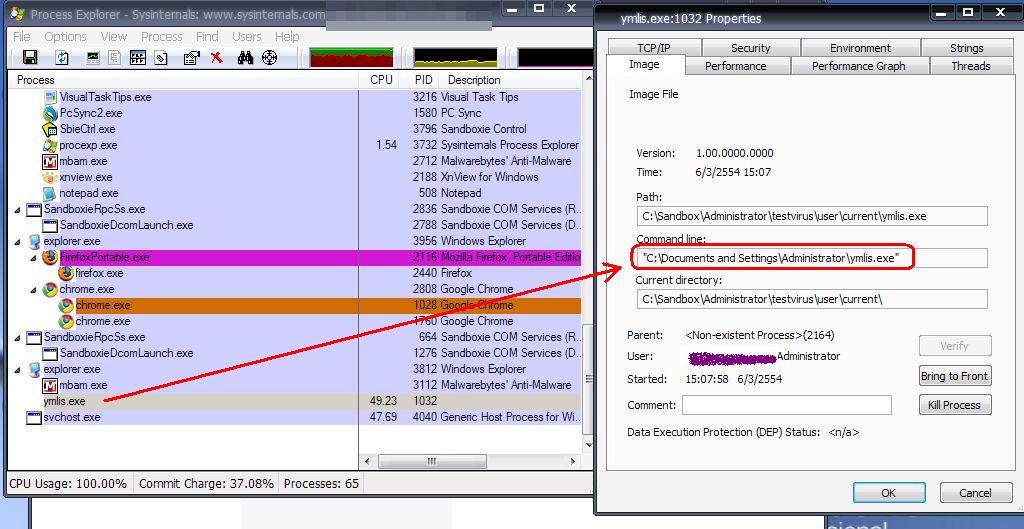
Task: Open the Help menu
Action: (287, 37)
